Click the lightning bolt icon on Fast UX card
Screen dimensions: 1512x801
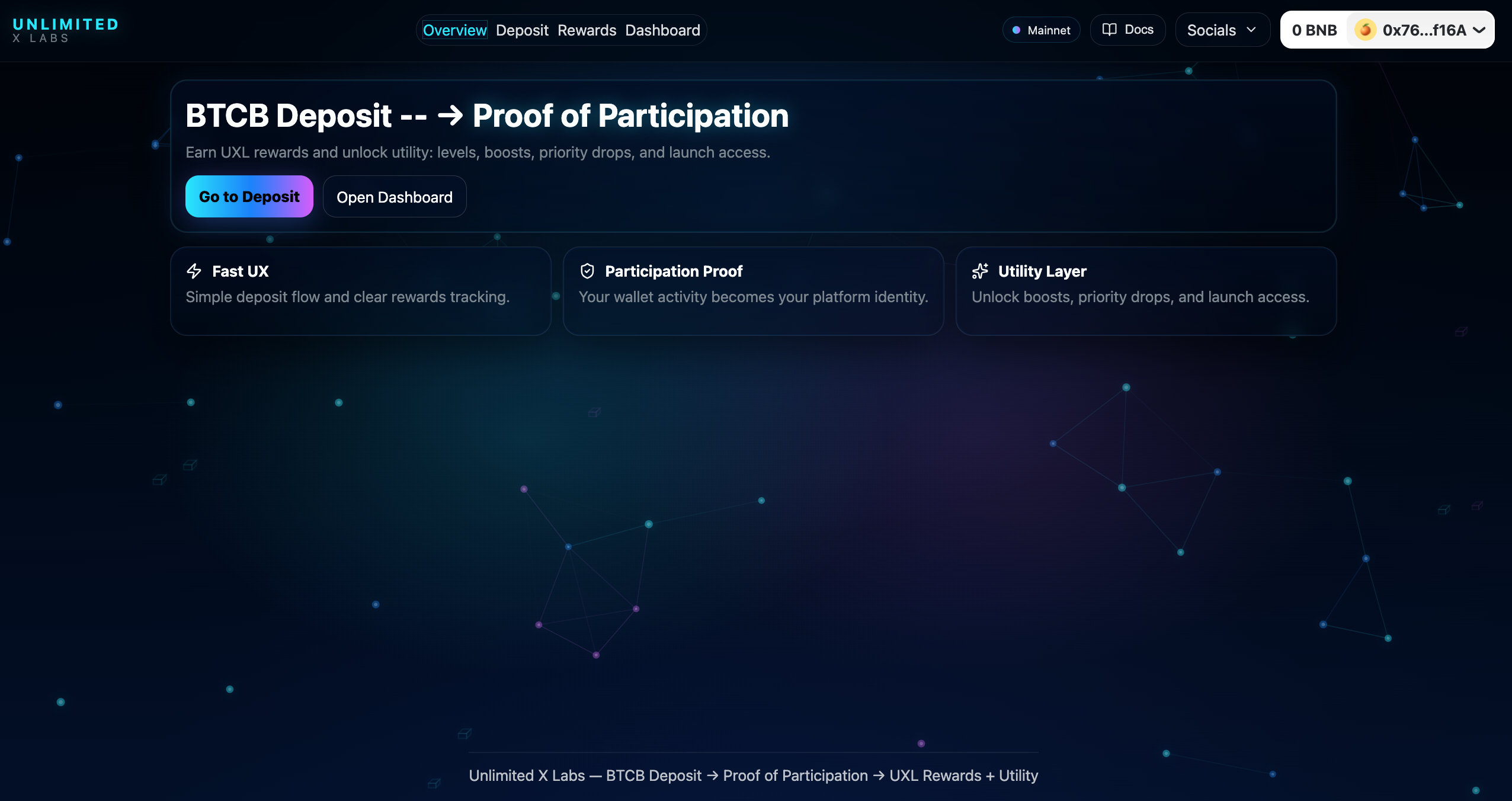coord(194,271)
